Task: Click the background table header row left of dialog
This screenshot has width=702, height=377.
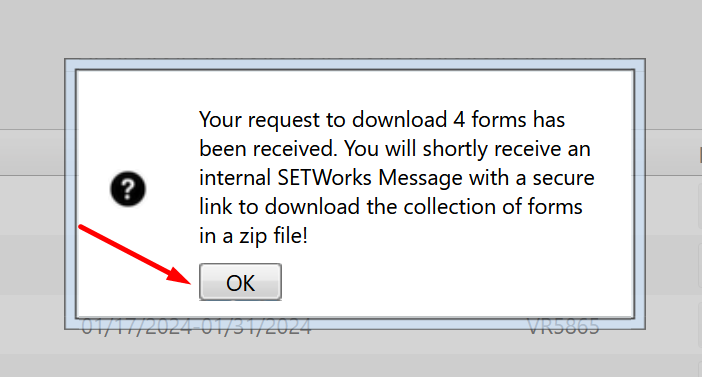Action: [x=32, y=153]
